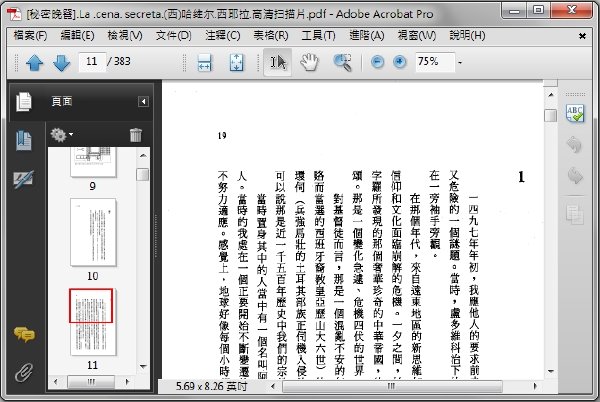This screenshot has height=402, width=600.
Task: Open the 進階(A) menu
Action: click(367, 36)
